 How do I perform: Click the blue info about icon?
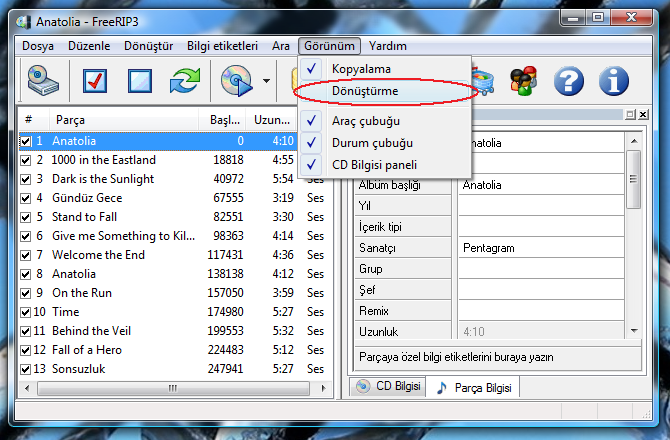pos(614,81)
